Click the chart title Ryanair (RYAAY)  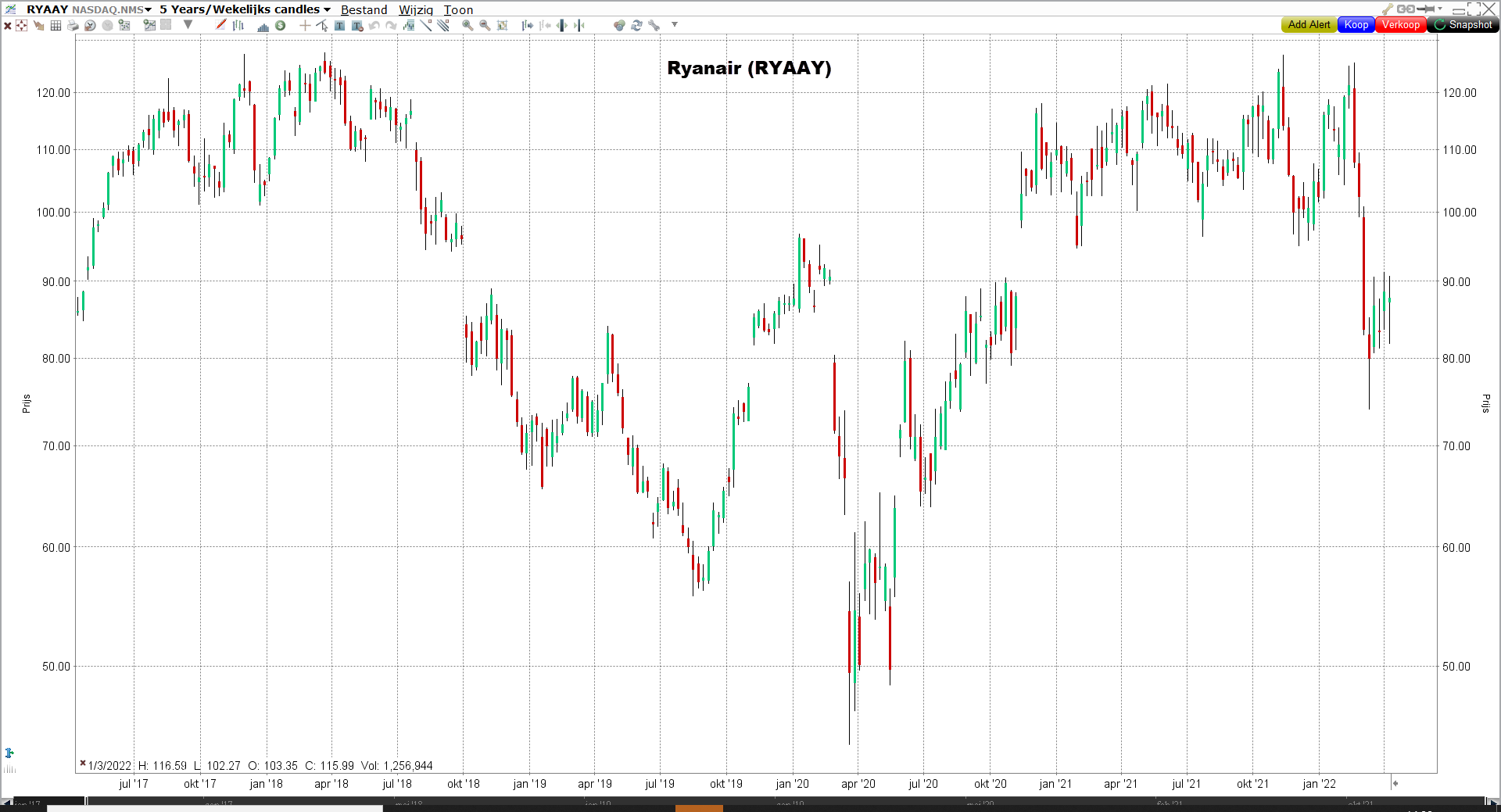coord(749,68)
